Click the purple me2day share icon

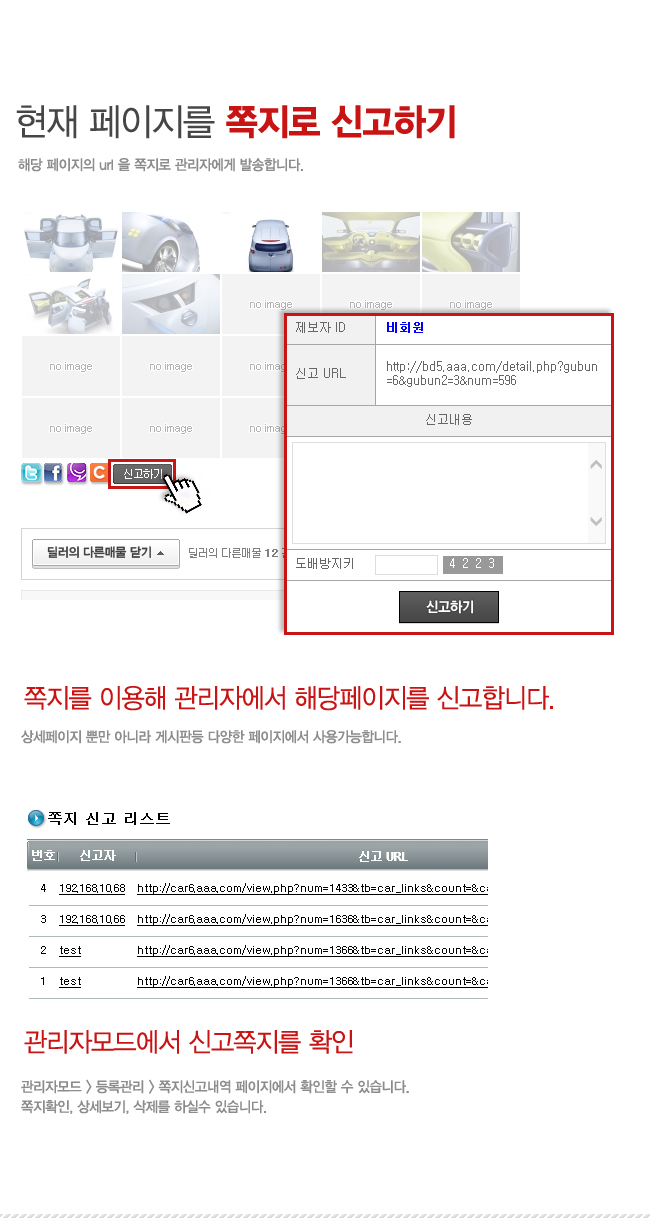(x=77, y=473)
